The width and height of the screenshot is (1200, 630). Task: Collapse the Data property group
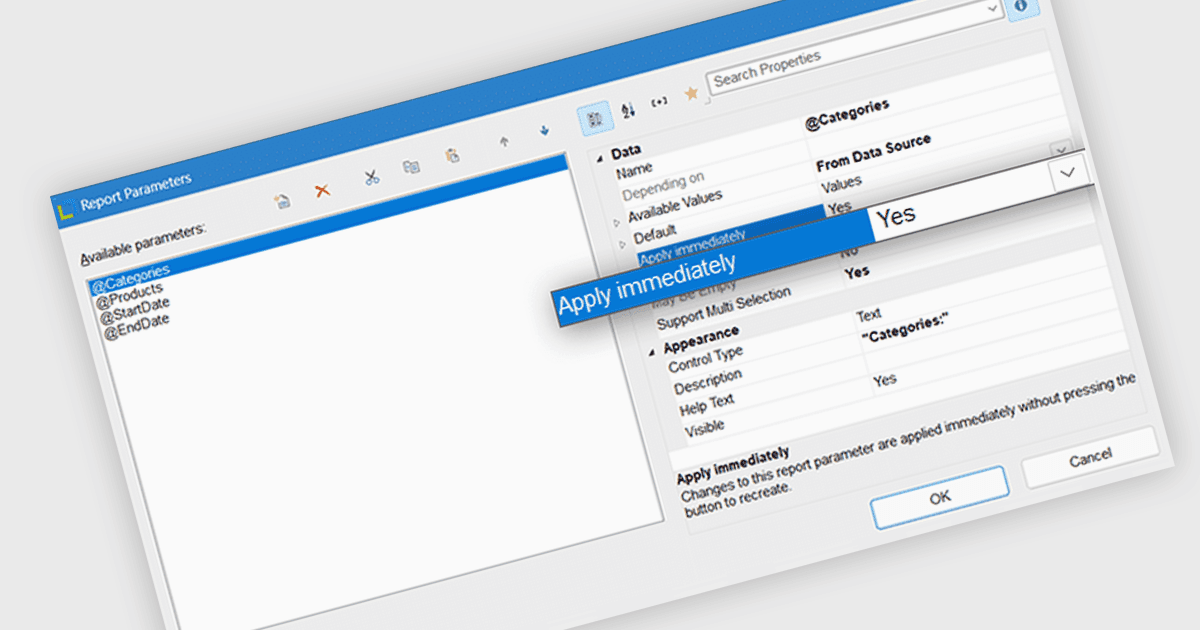click(x=598, y=159)
